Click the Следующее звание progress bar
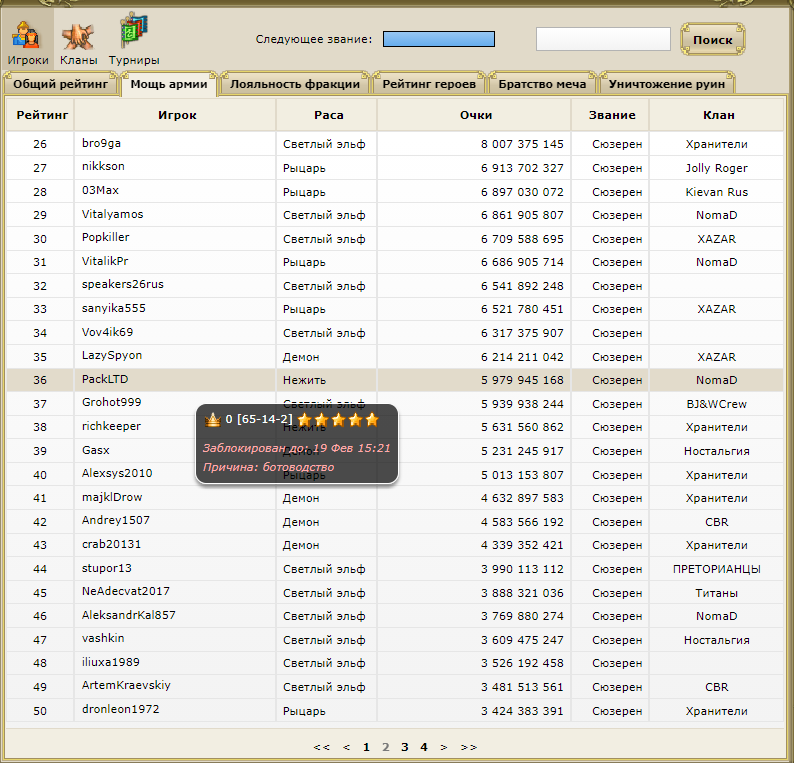This screenshot has height=763, width=794. tap(439, 39)
